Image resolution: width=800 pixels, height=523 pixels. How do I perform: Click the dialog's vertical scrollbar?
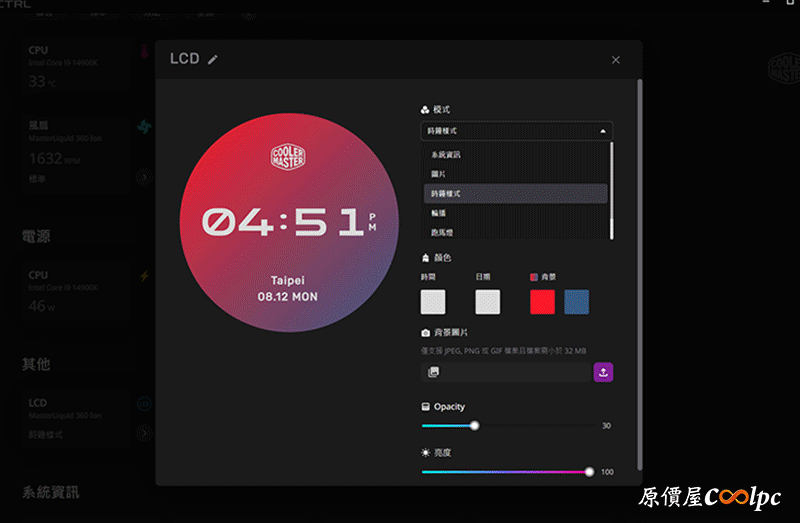[x=639, y=275]
